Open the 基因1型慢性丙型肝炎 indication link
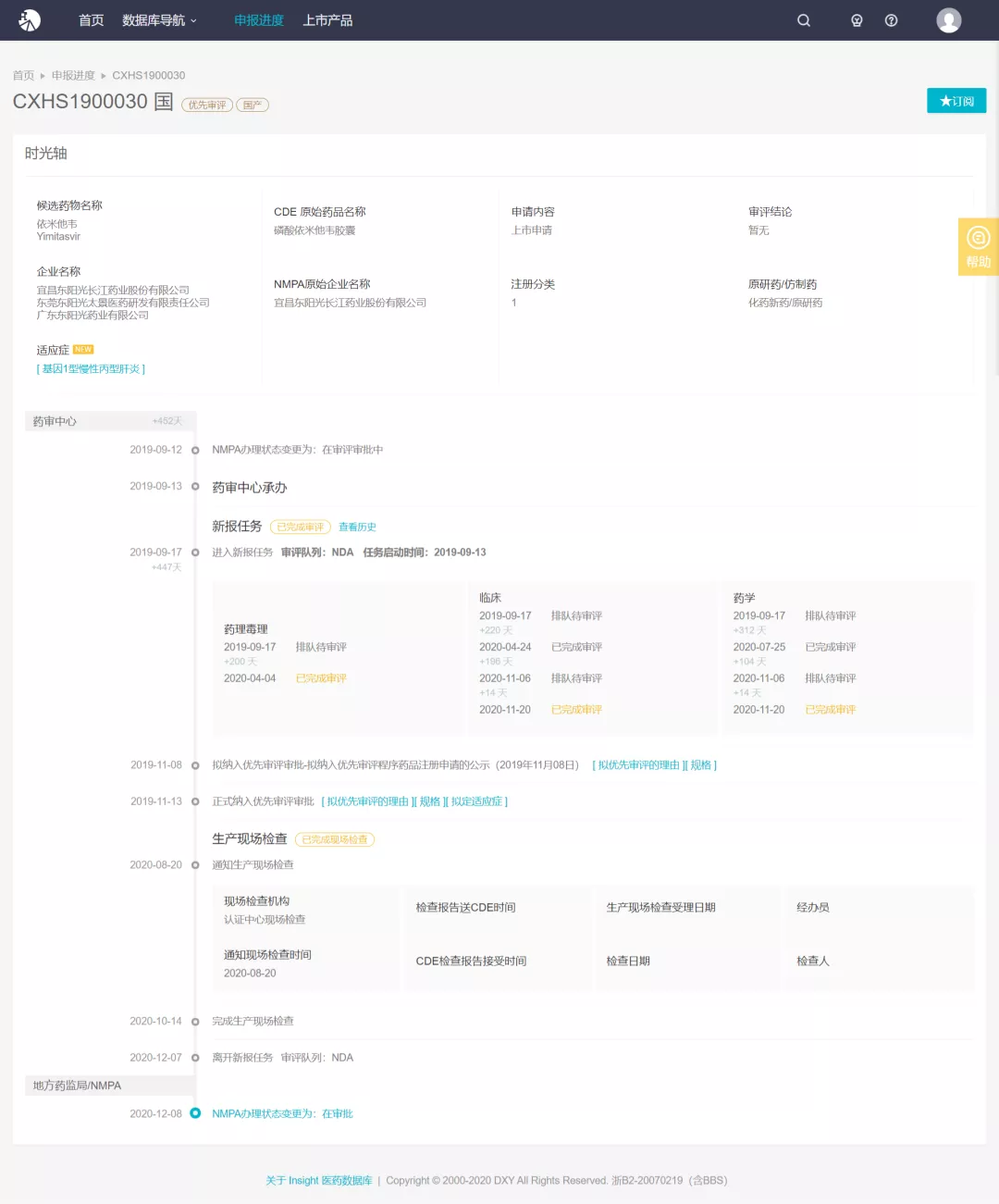Screen dimensions: 999x1204 (91, 369)
